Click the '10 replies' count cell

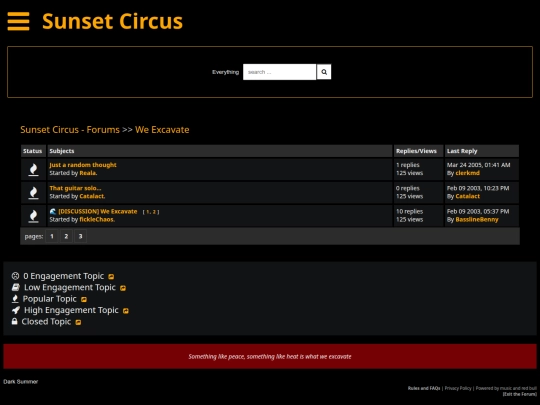tap(409, 211)
